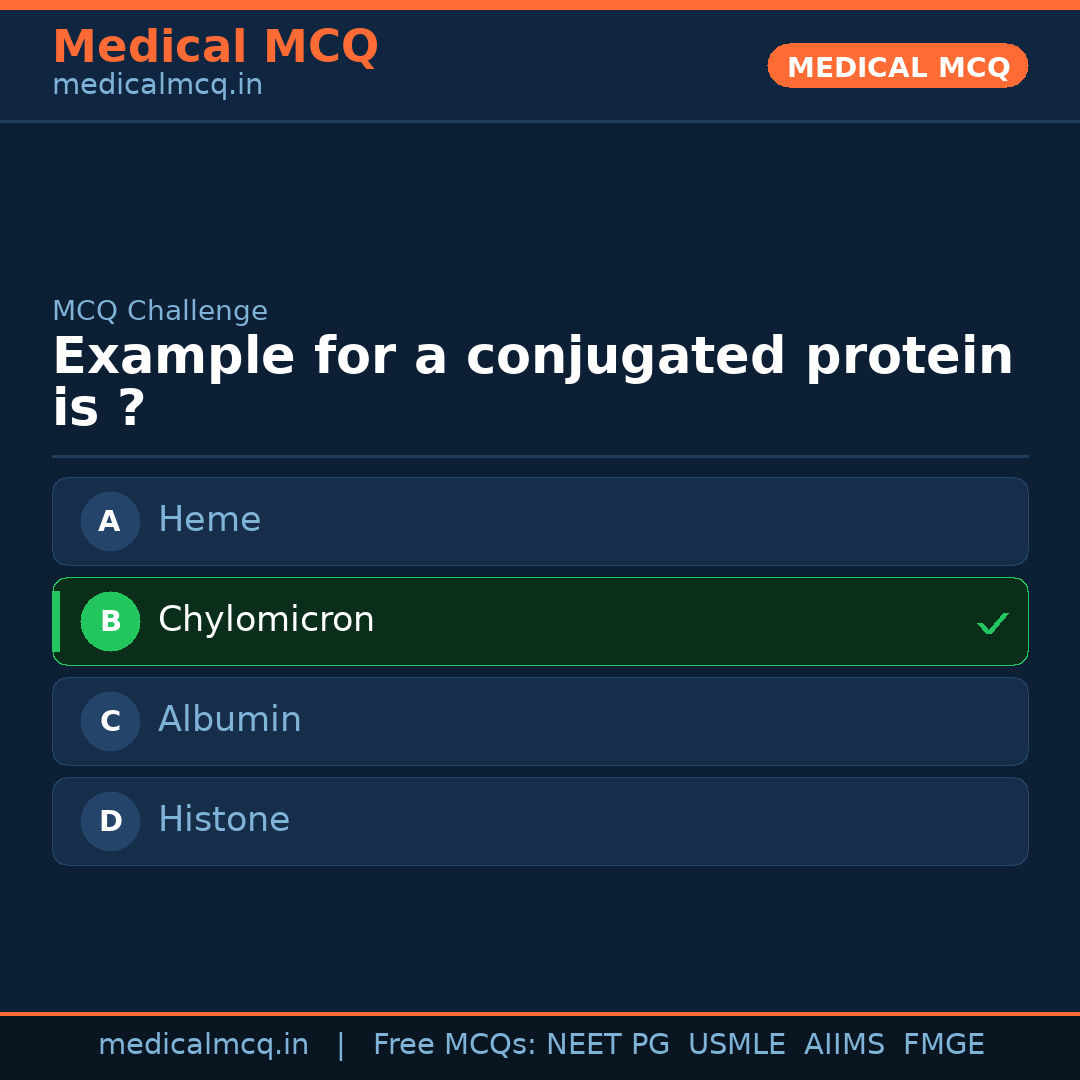Image resolution: width=1080 pixels, height=1080 pixels.
Task: Click the Free MCQs label in footer
Action: [455, 1045]
